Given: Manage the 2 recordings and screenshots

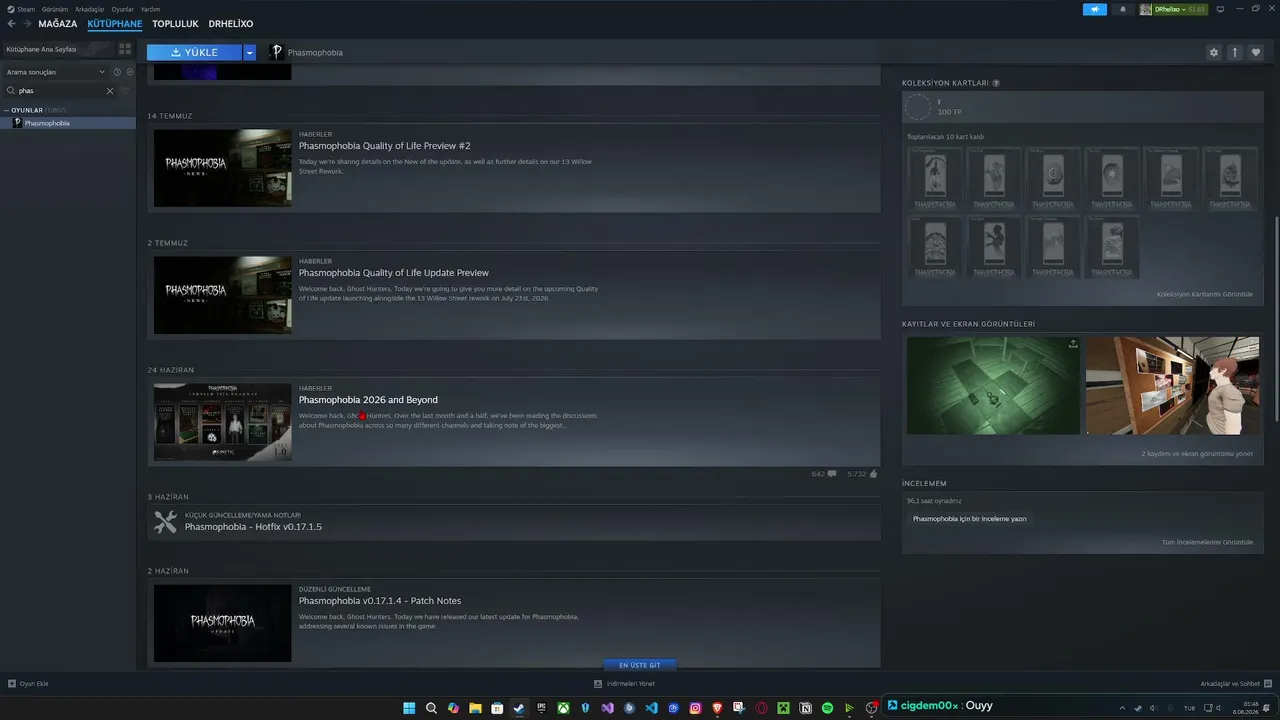Looking at the screenshot, I should pyautogui.click(x=1197, y=453).
